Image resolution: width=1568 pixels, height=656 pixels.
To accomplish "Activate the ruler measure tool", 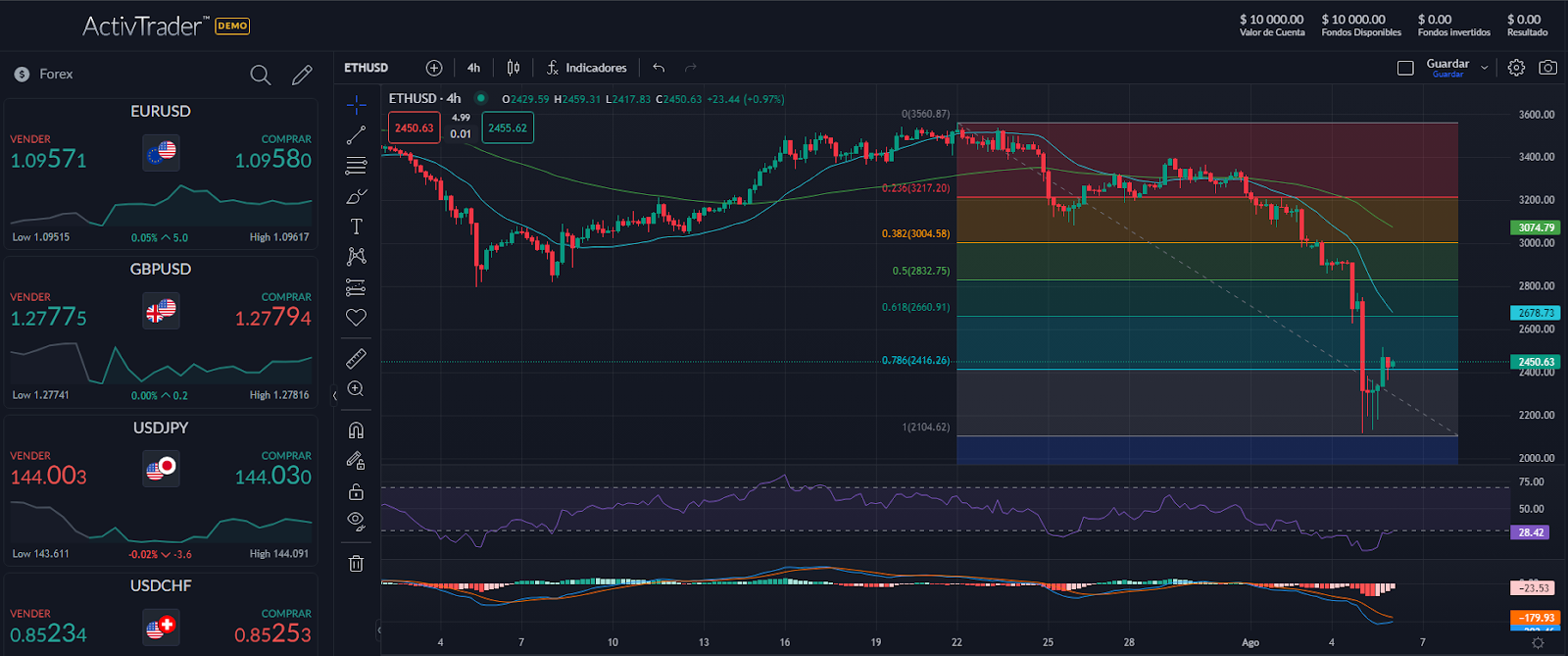I will click(356, 359).
